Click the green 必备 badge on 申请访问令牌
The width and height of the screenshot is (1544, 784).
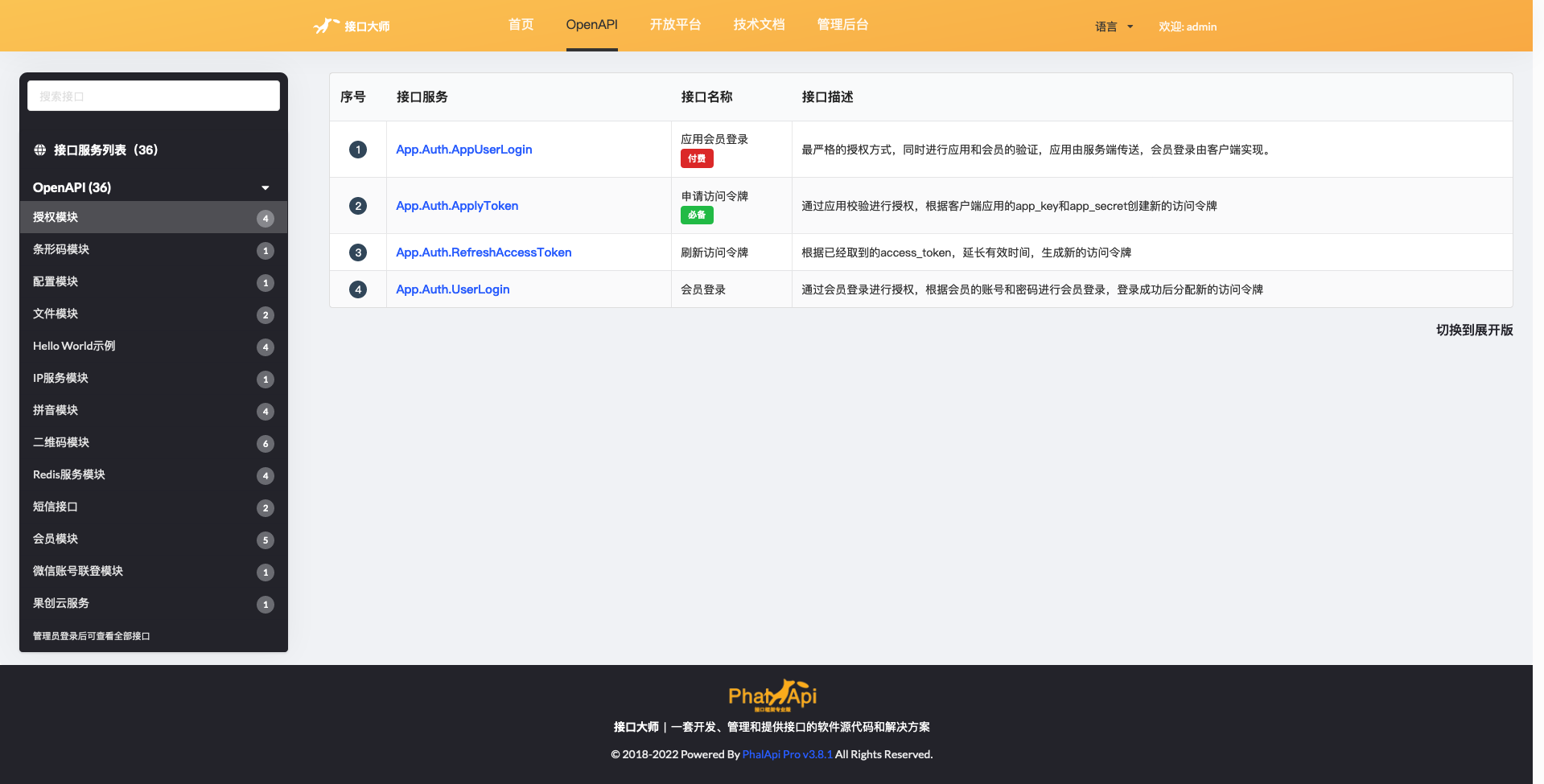(696, 215)
